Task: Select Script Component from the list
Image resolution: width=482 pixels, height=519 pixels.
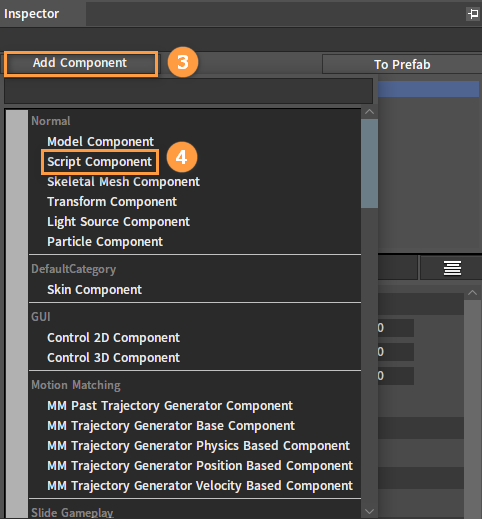Action: point(99,162)
